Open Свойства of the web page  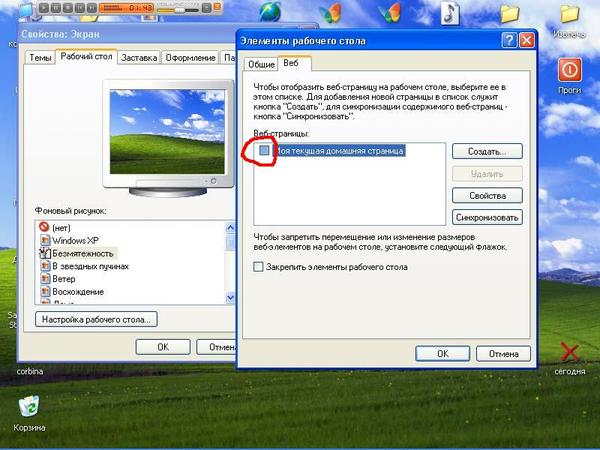point(487,196)
